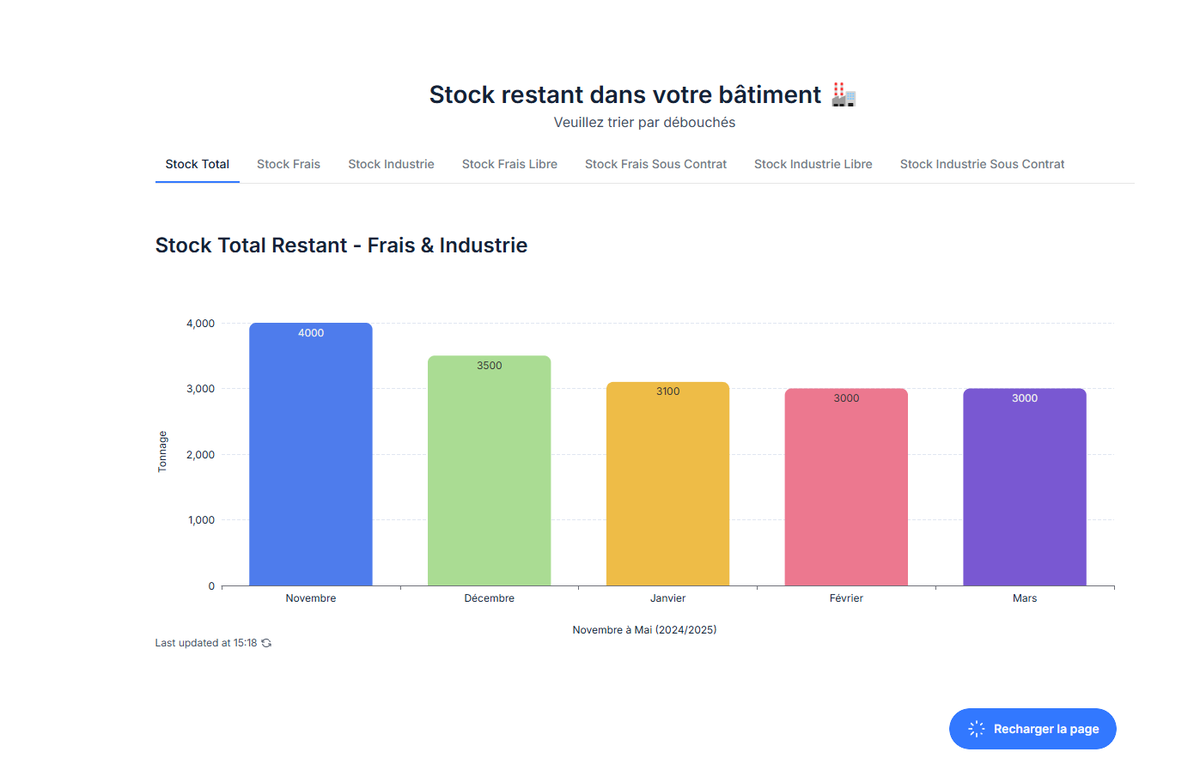Click the blue Novembre bar
Screen dimensions: 1200x758
point(311,454)
